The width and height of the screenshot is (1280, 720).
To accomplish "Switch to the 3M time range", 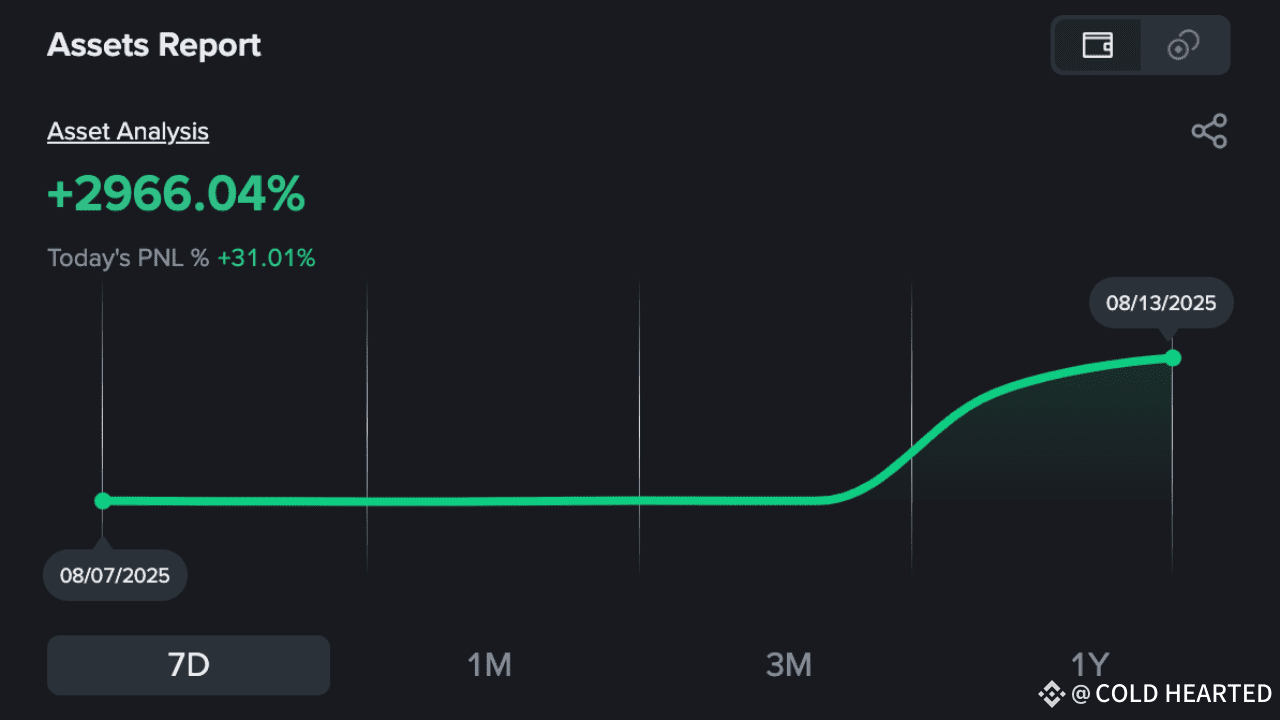I will tap(789, 665).
